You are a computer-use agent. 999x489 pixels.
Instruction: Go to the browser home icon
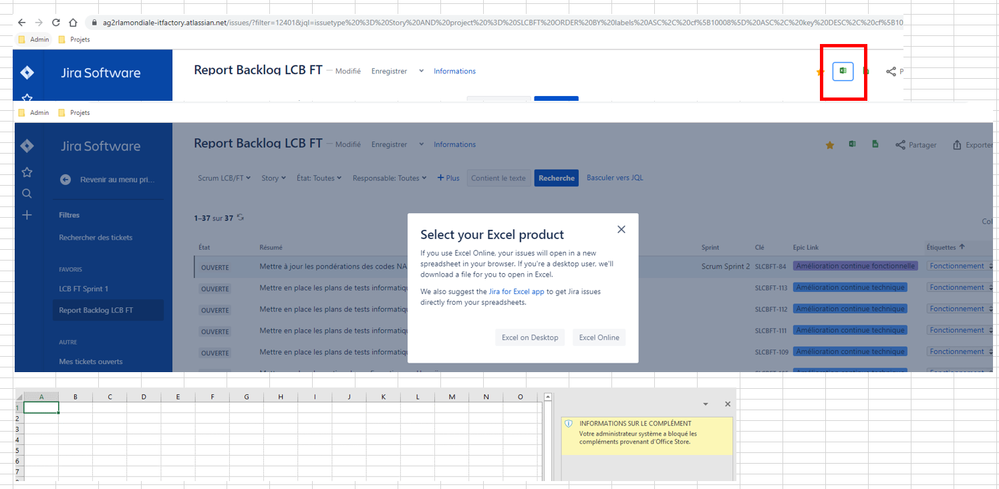click(x=73, y=22)
